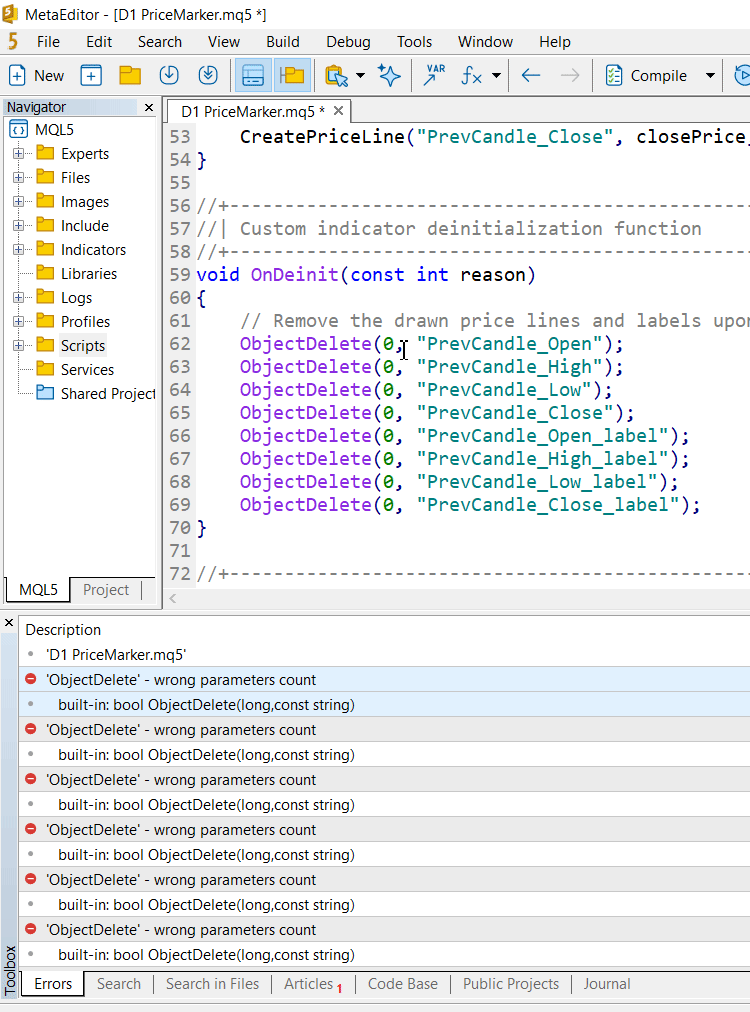
Task: Click the New file button
Action: (36, 76)
